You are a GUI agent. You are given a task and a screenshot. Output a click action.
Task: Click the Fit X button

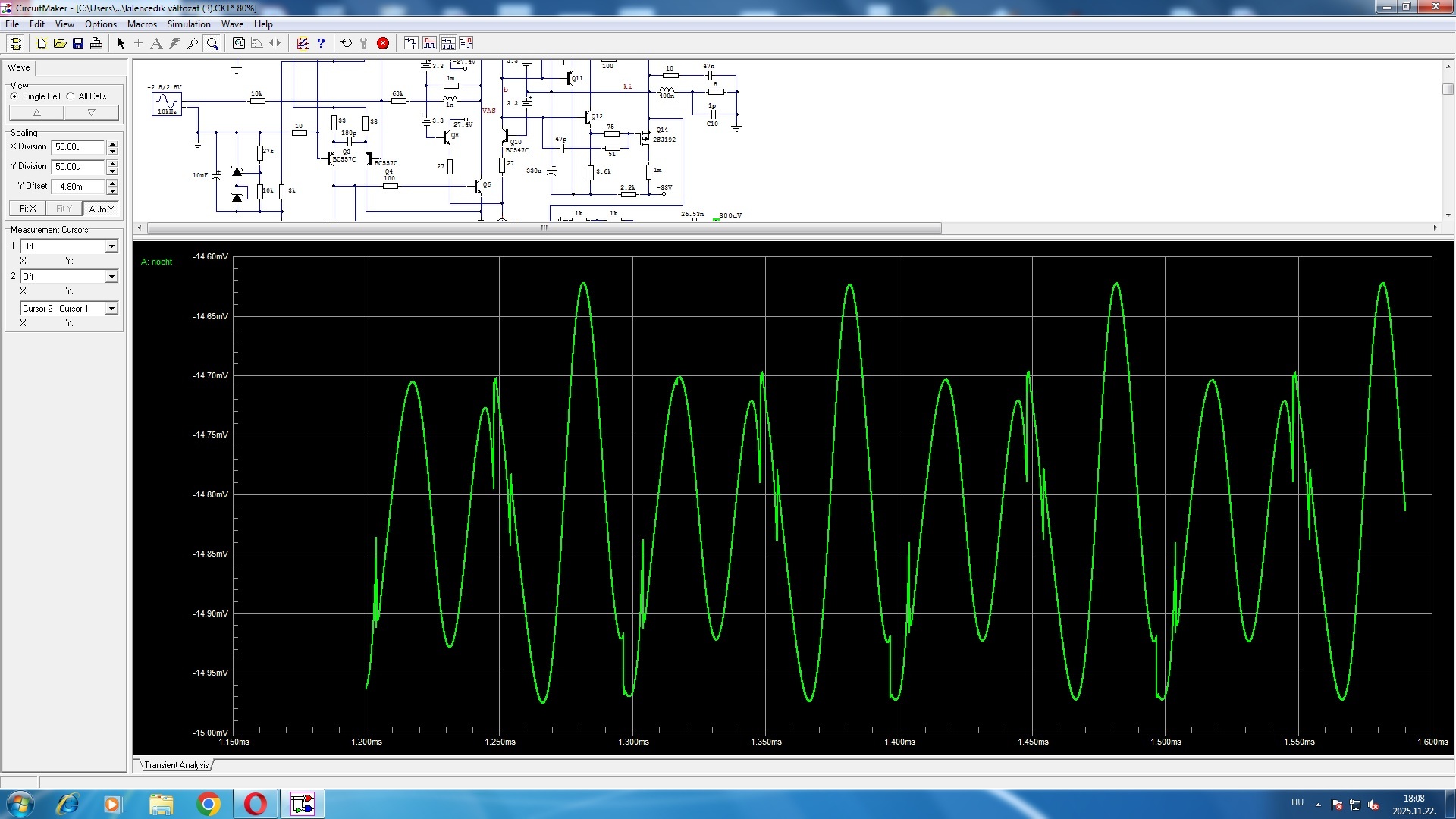(27, 209)
